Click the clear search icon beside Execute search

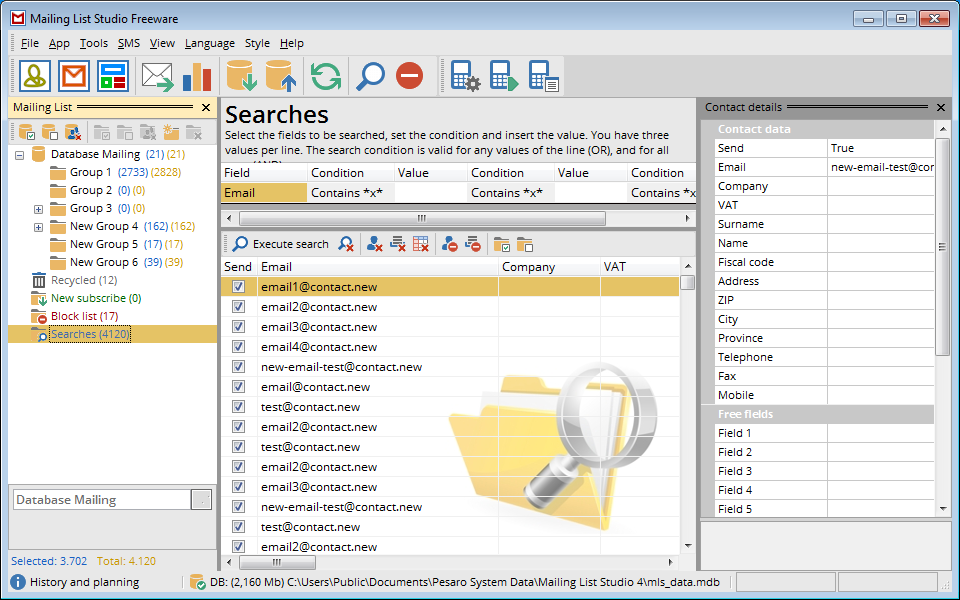click(x=346, y=244)
